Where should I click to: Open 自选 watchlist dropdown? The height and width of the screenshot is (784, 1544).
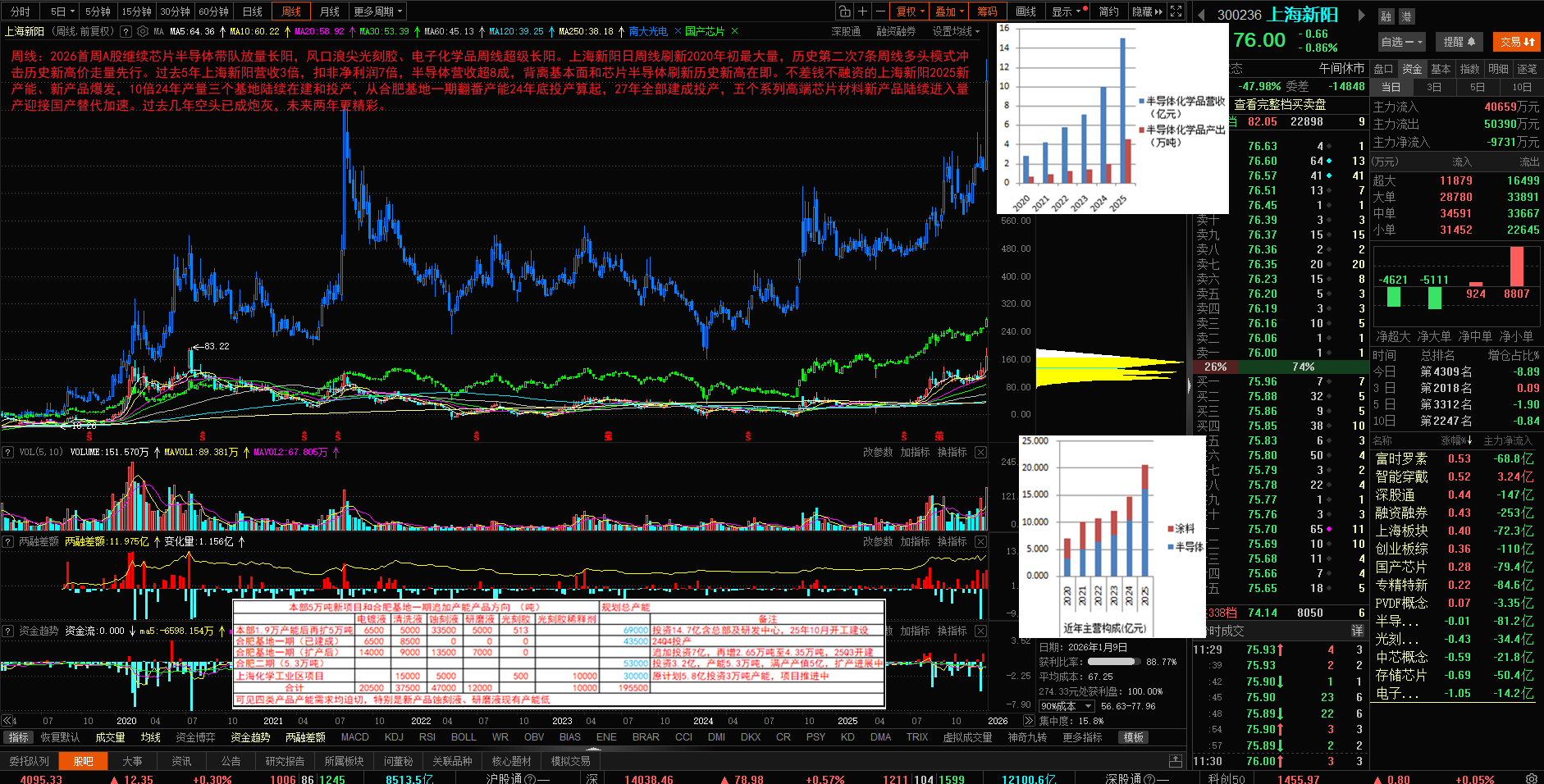(x=1401, y=42)
